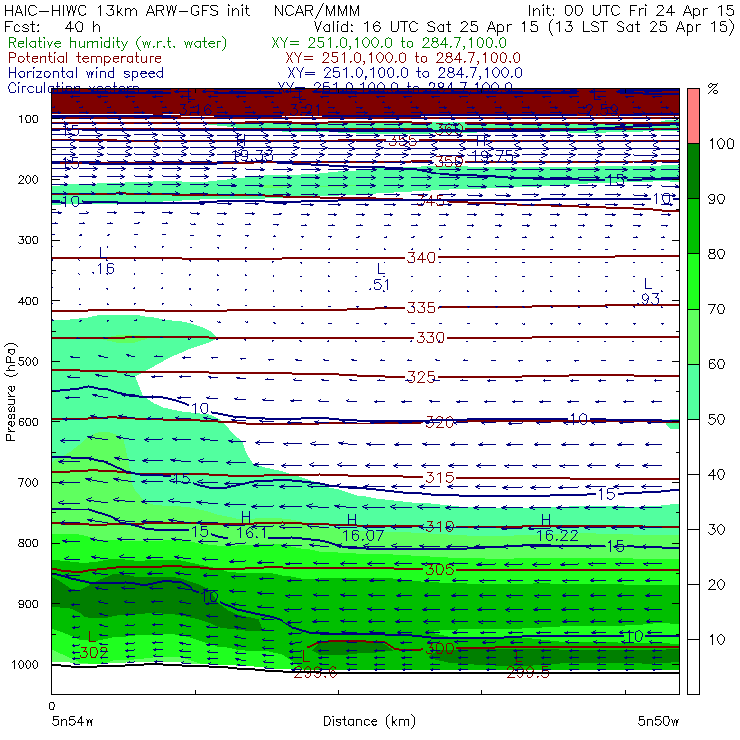Click the green 'XY= 251.0,100.0 to 284.7,100.0' text
Viewport: 740px width, 740px height.
(x=389, y=43)
